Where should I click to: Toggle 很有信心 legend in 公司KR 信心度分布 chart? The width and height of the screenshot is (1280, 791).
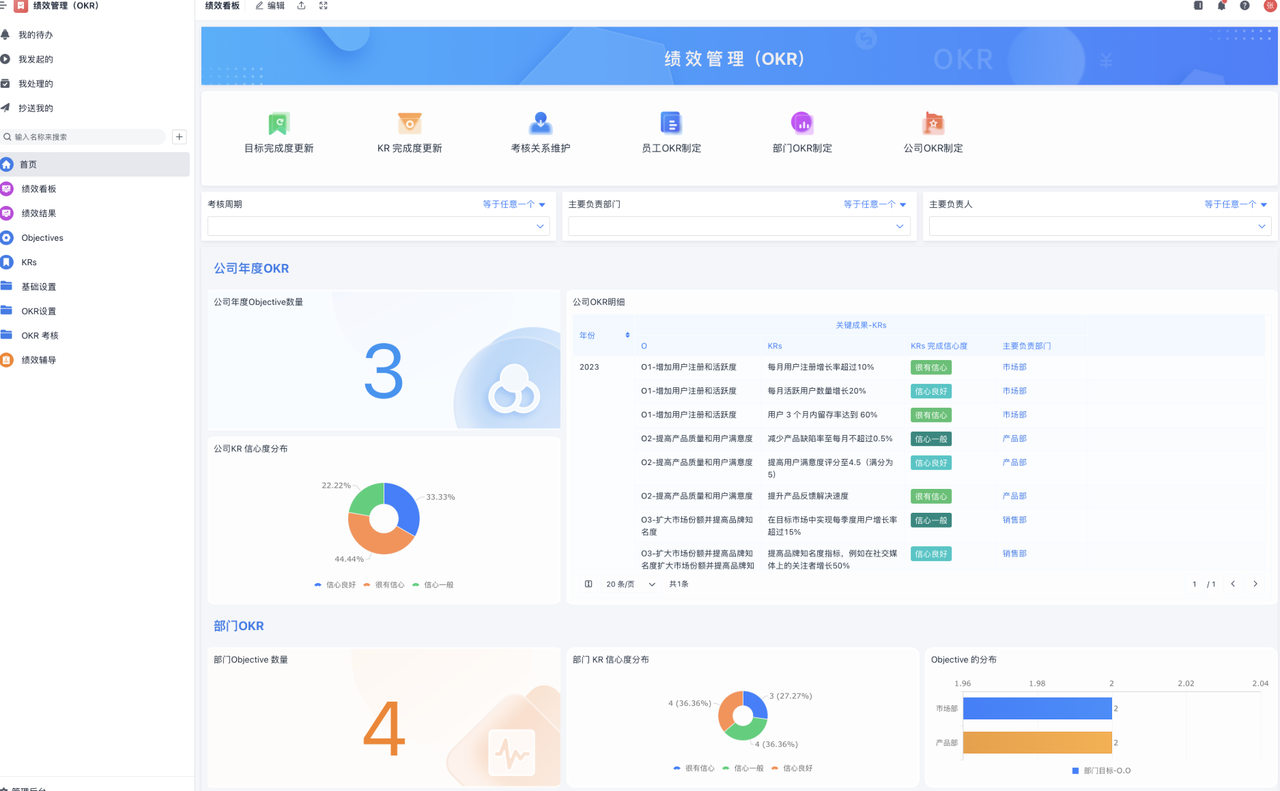(384, 585)
